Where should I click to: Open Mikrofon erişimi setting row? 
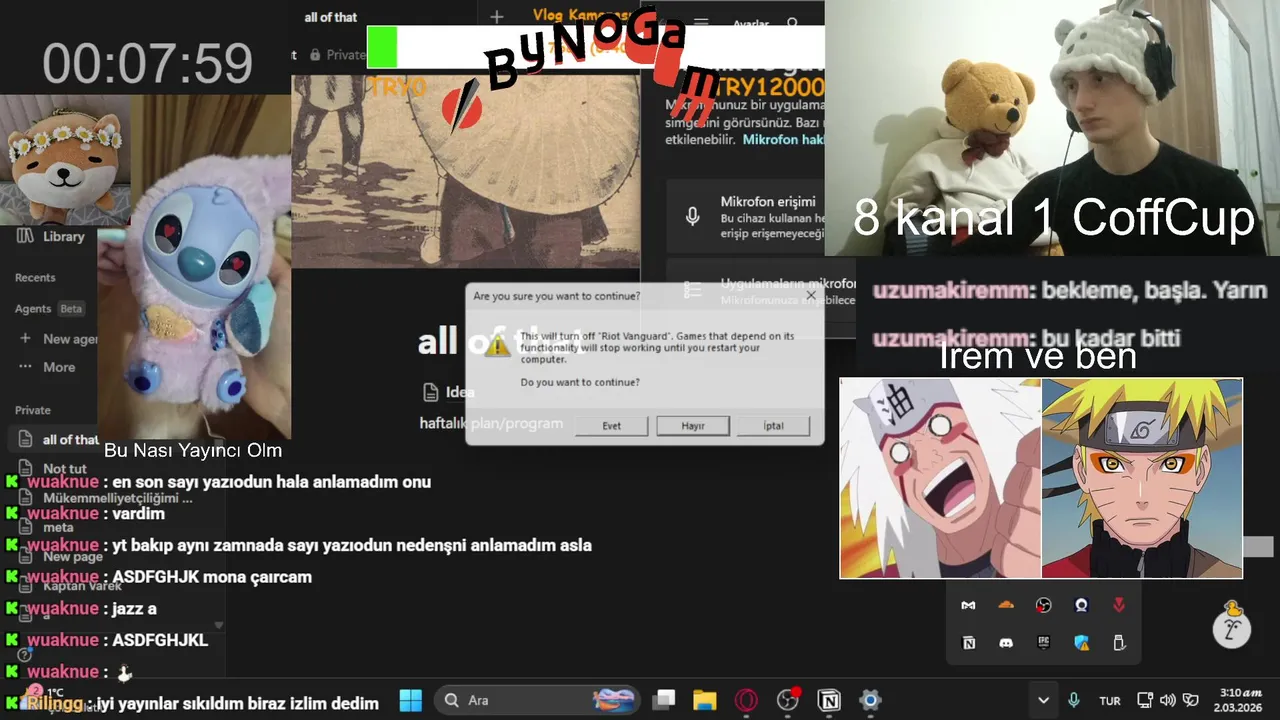click(746, 217)
